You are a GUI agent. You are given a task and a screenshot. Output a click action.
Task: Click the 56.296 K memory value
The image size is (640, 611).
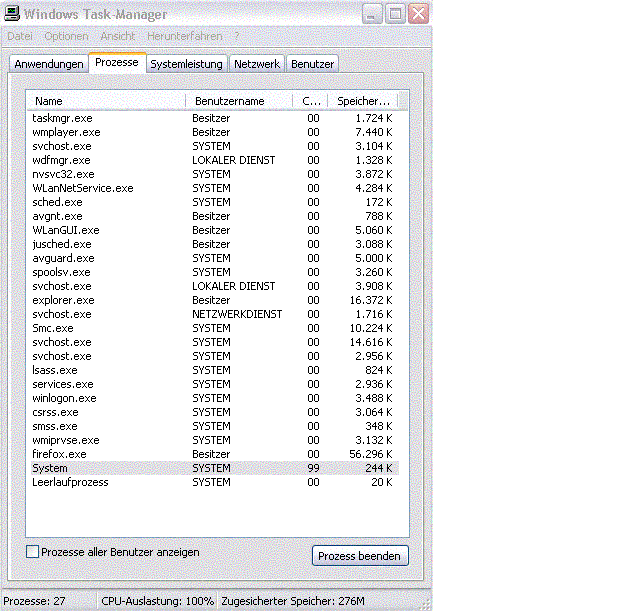click(371, 454)
